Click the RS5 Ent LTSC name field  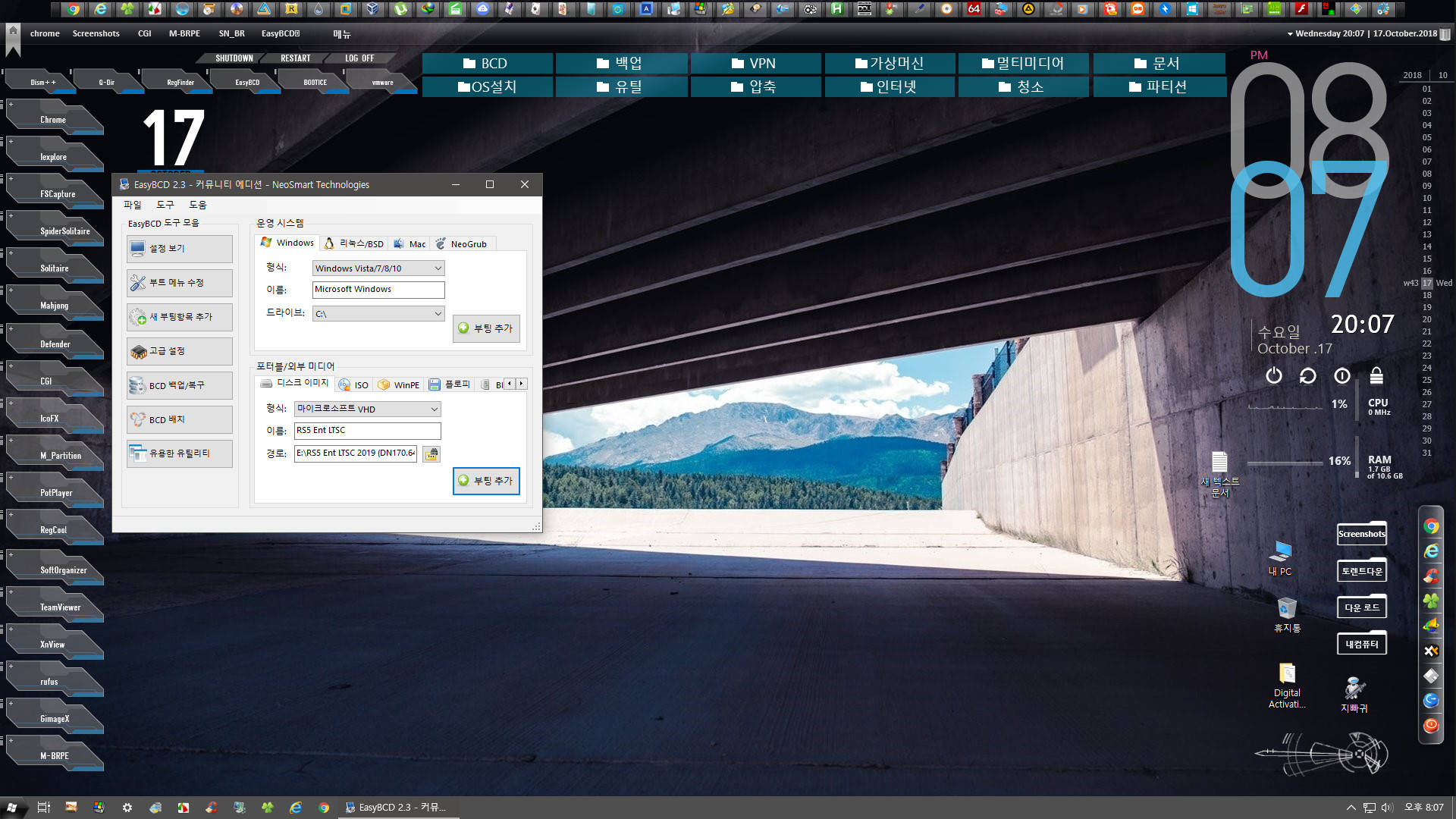coord(367,431)
